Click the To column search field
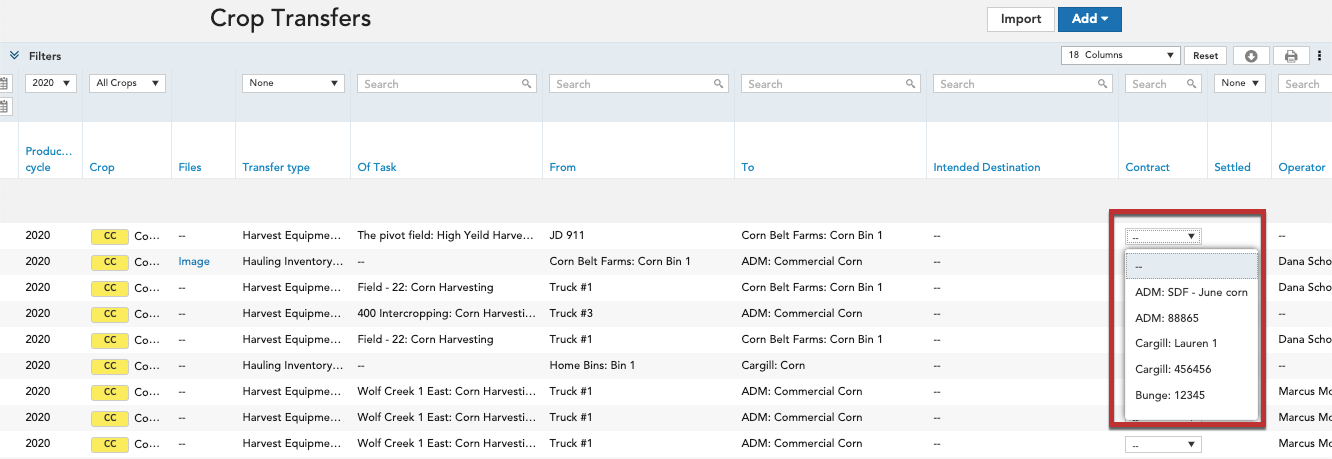The image size is (1332, 459). pos(830,84)
